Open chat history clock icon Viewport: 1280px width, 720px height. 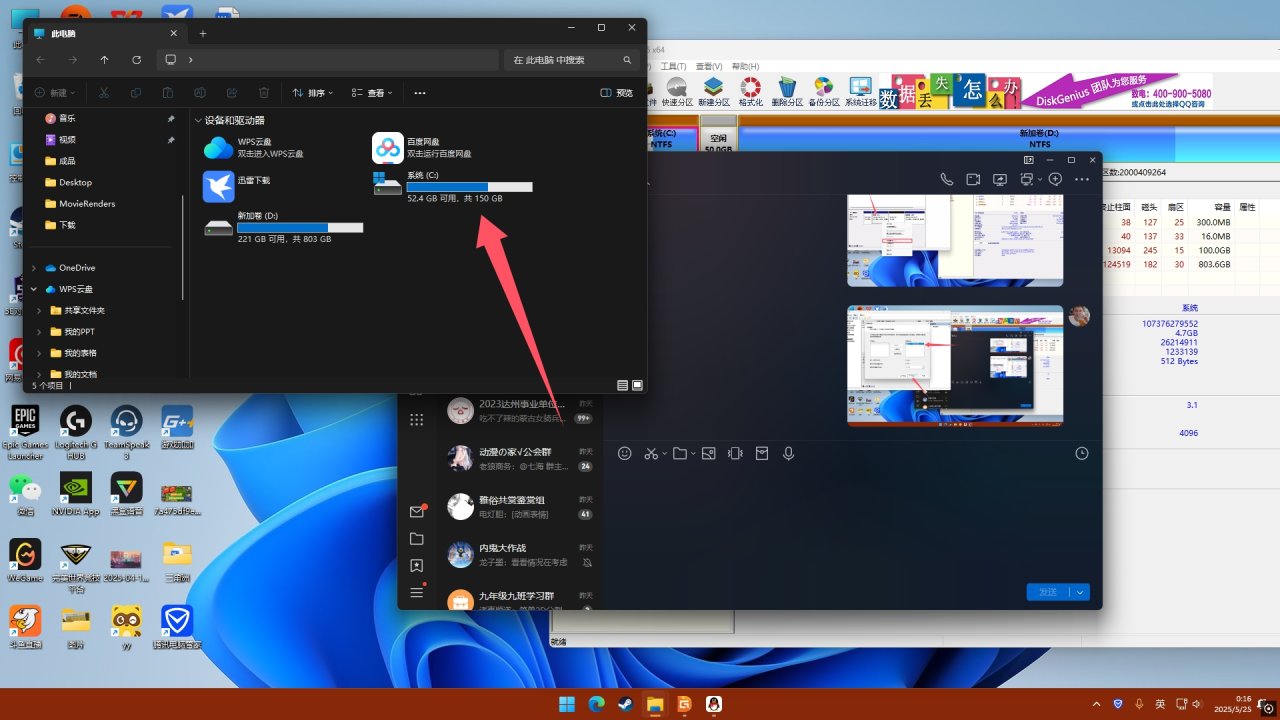1081,453
